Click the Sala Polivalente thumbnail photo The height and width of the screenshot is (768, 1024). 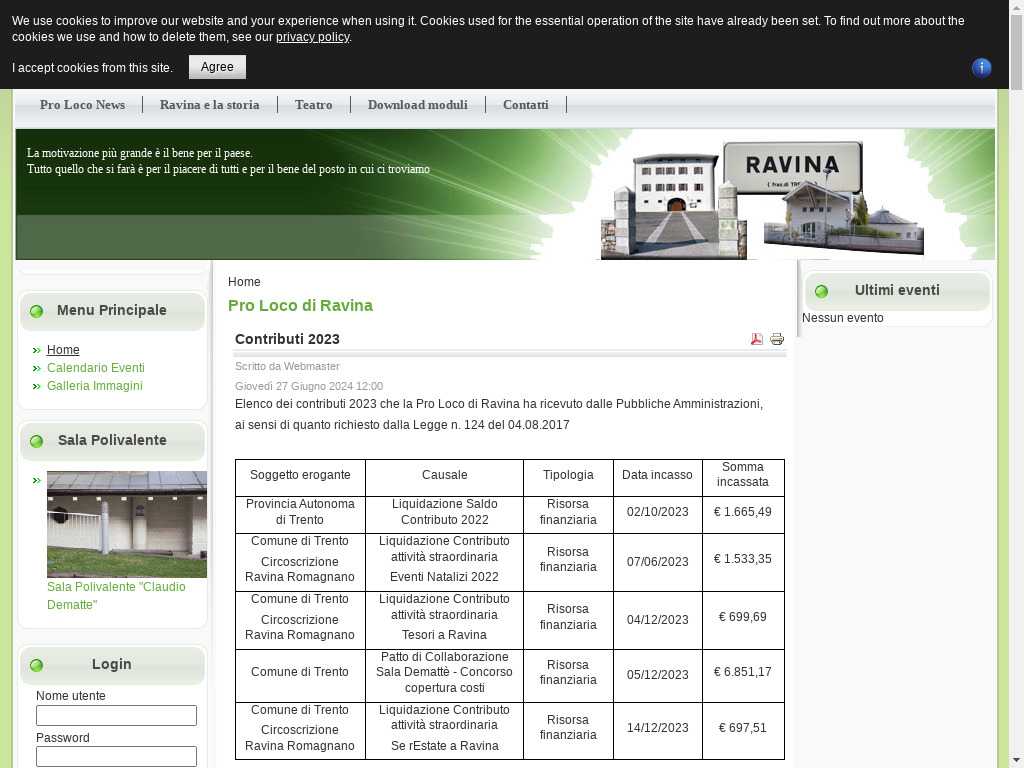126,524
